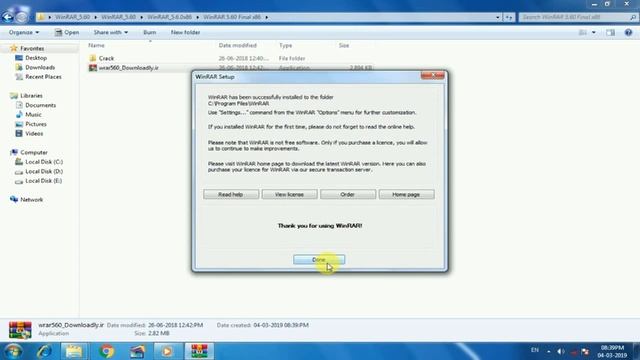Open Windows Explorer taskbar icon
This screenshot has height=360, width=640.
click(x=74, y=351)
